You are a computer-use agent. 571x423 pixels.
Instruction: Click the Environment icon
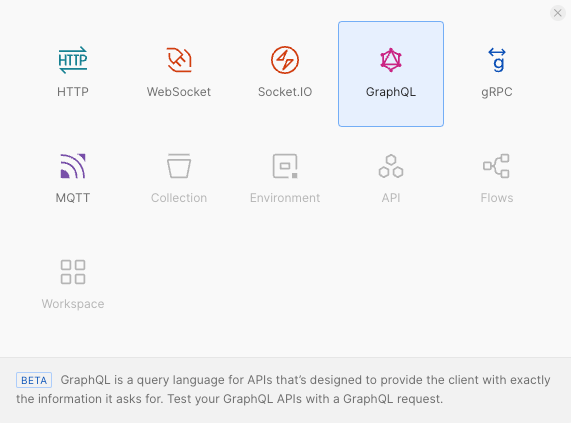[x=285, y=166]
